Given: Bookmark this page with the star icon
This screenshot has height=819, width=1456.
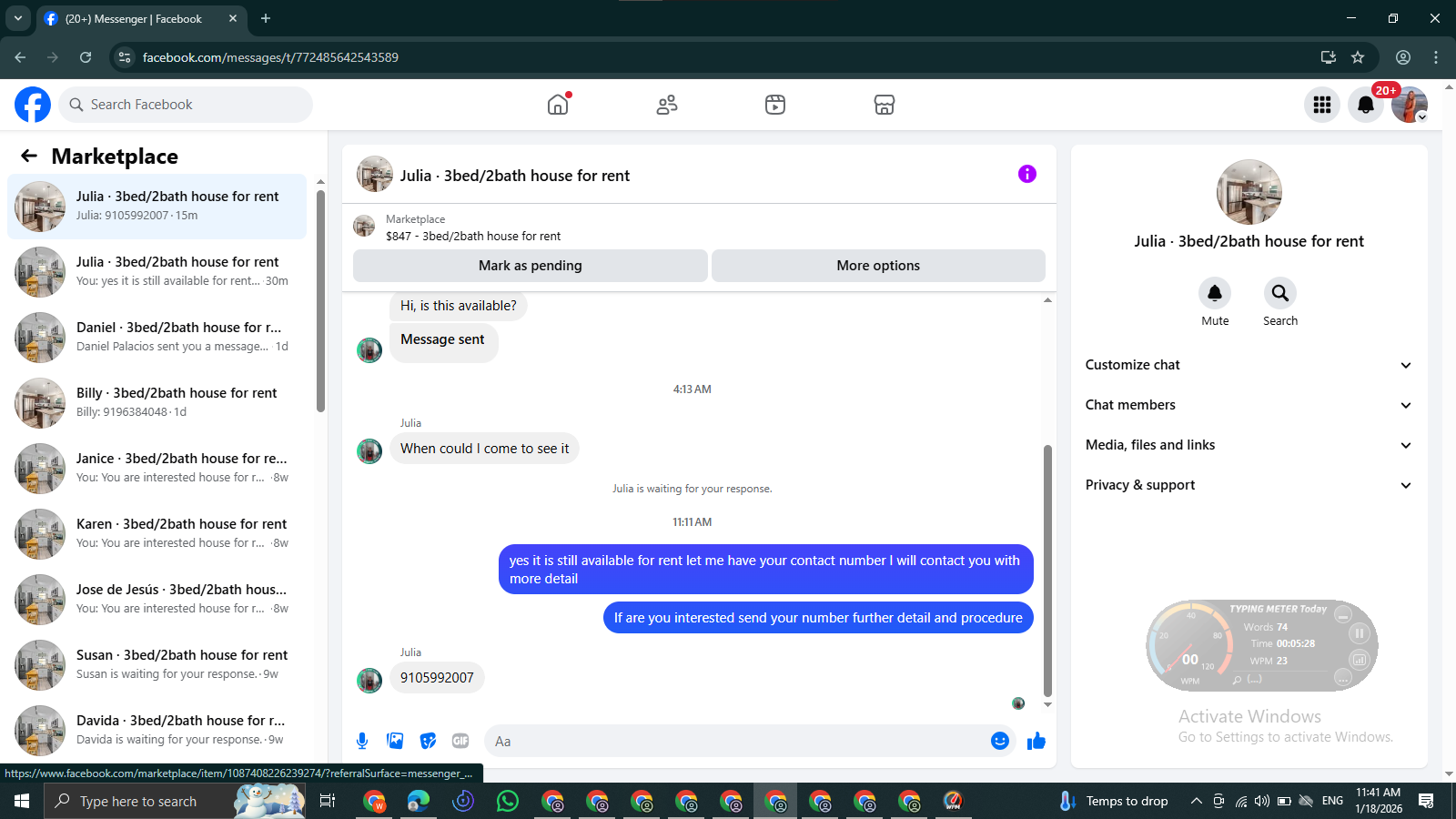Looking at the screenshot, I should coord(1358,57).
